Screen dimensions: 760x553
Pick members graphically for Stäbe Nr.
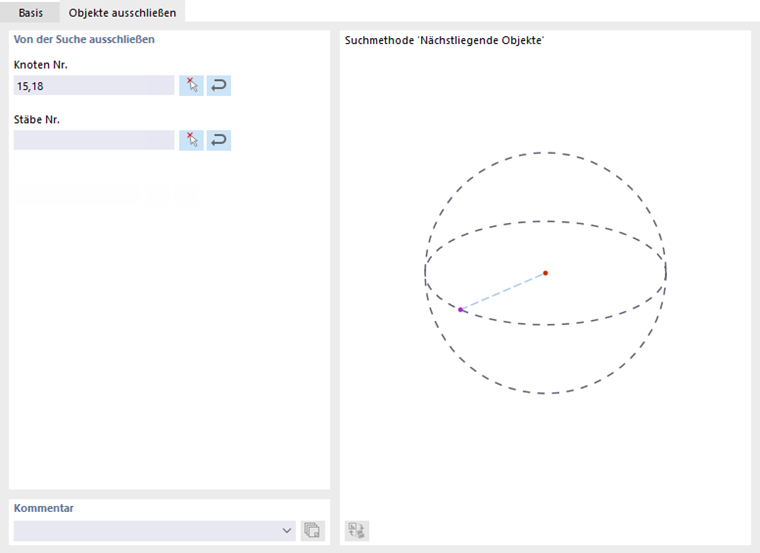click(x=191, y=140)
